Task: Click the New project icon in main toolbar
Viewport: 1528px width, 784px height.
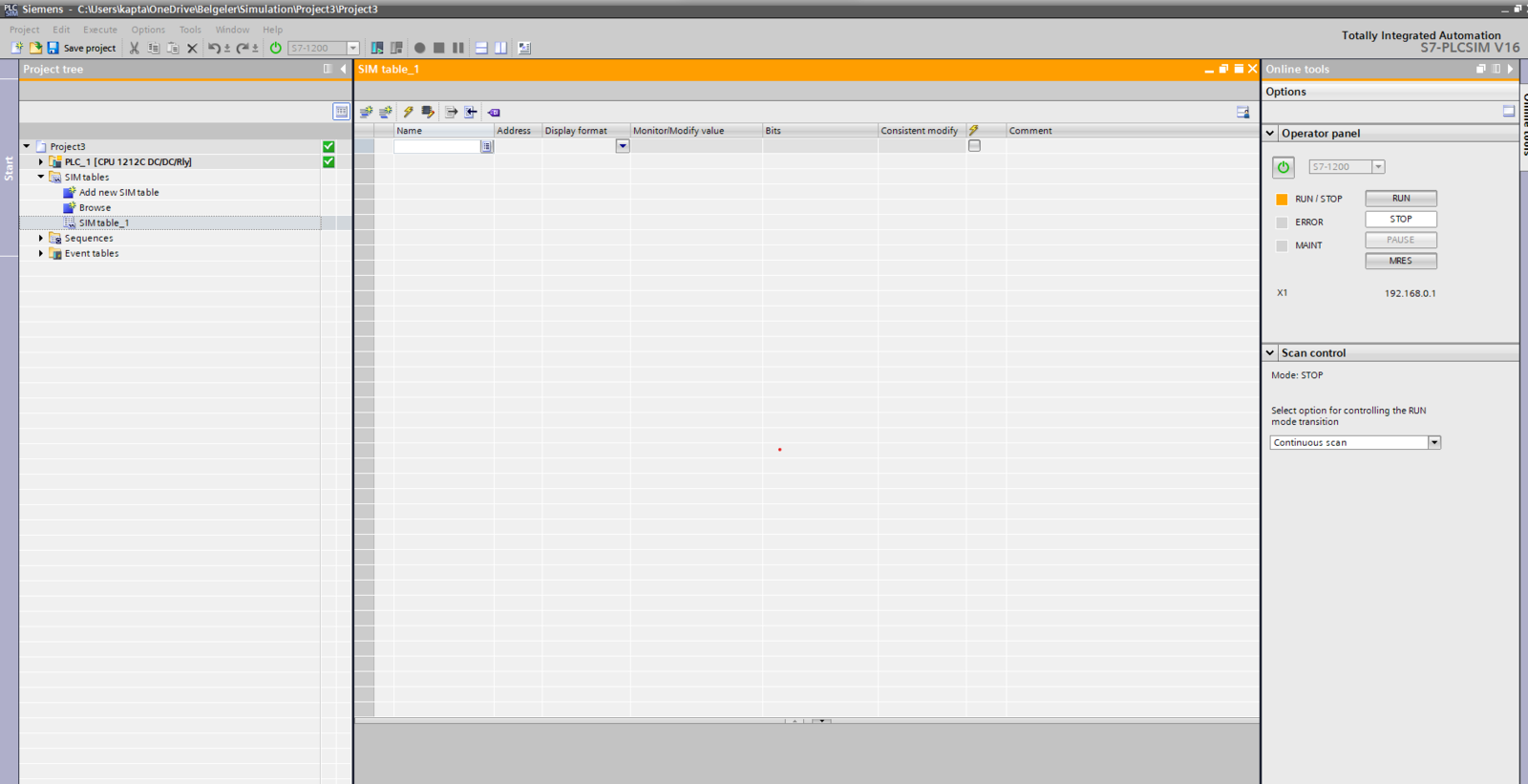Action: click(x=17, y=48)
